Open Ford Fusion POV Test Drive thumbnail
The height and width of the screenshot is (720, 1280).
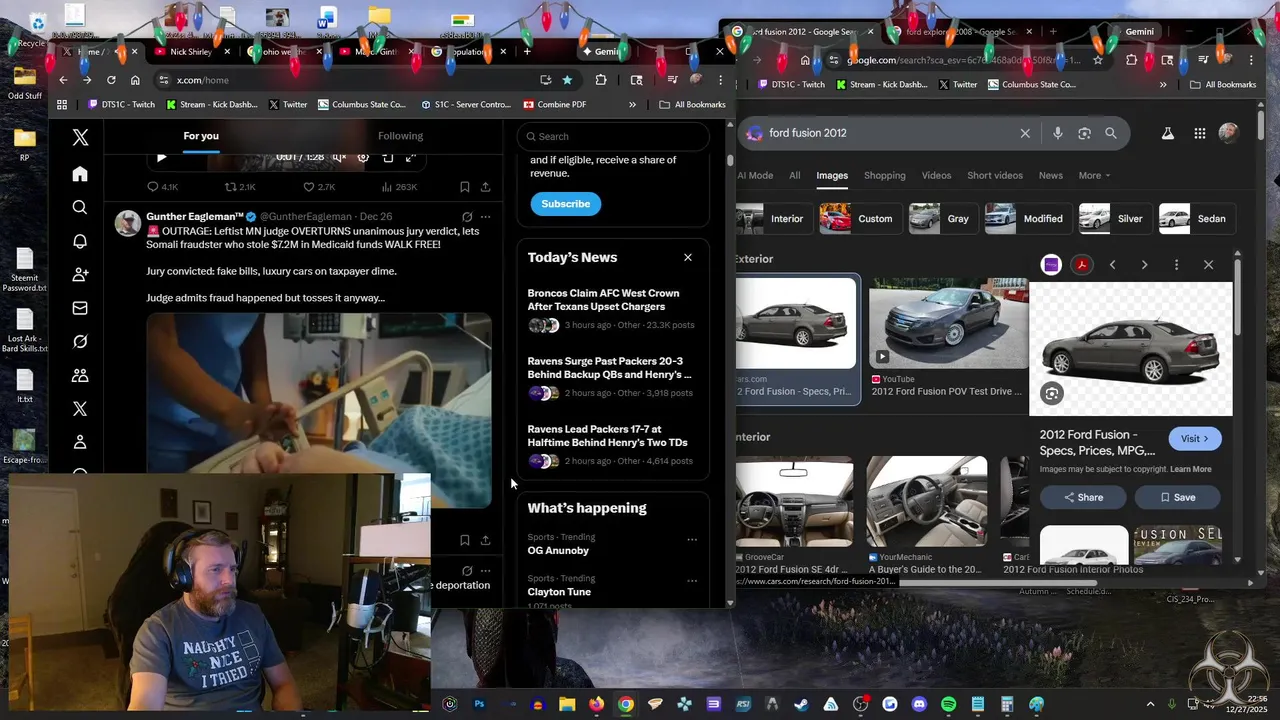(x=948, y=325)
